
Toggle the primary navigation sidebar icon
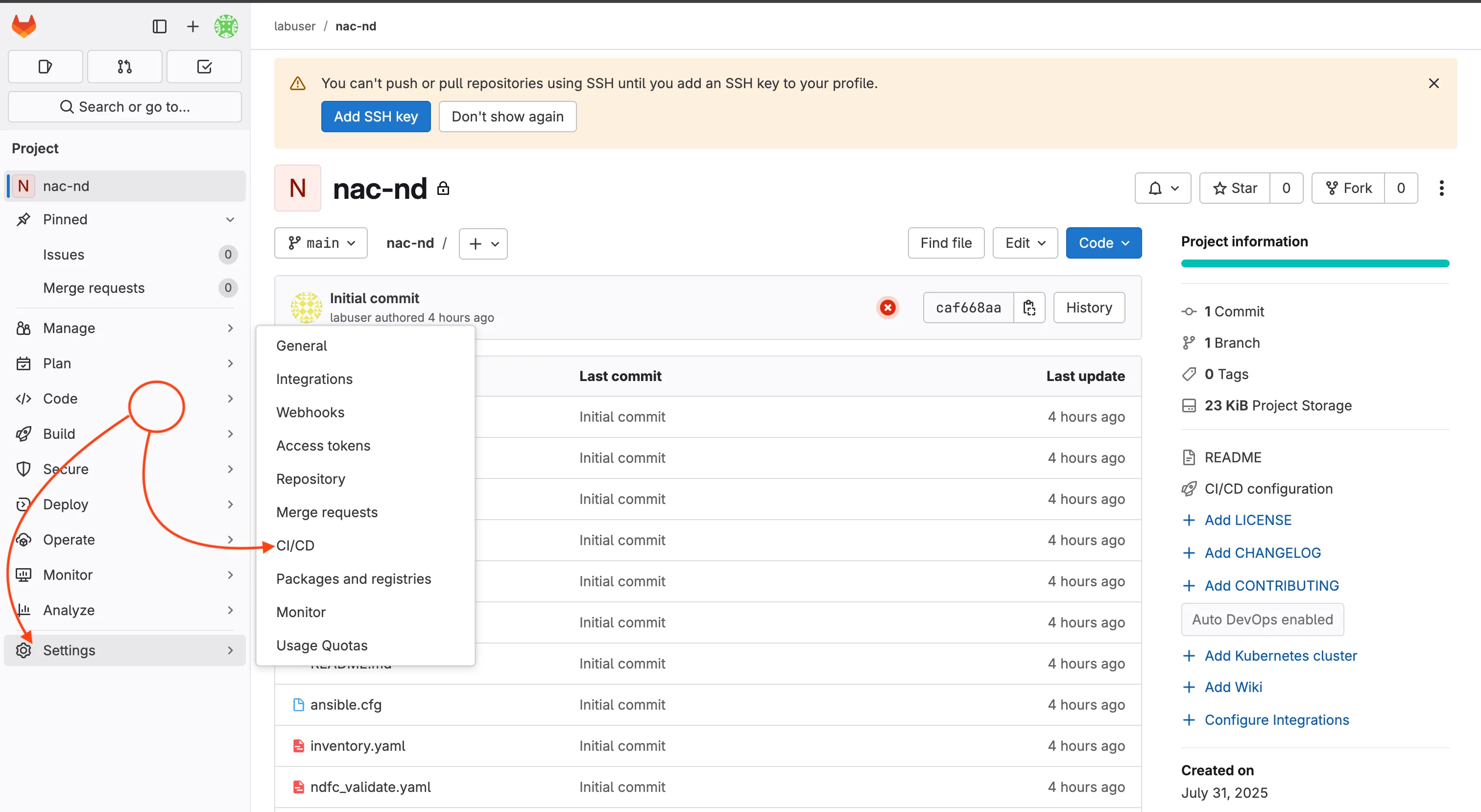pyautogui.click(x=159, y=26)
